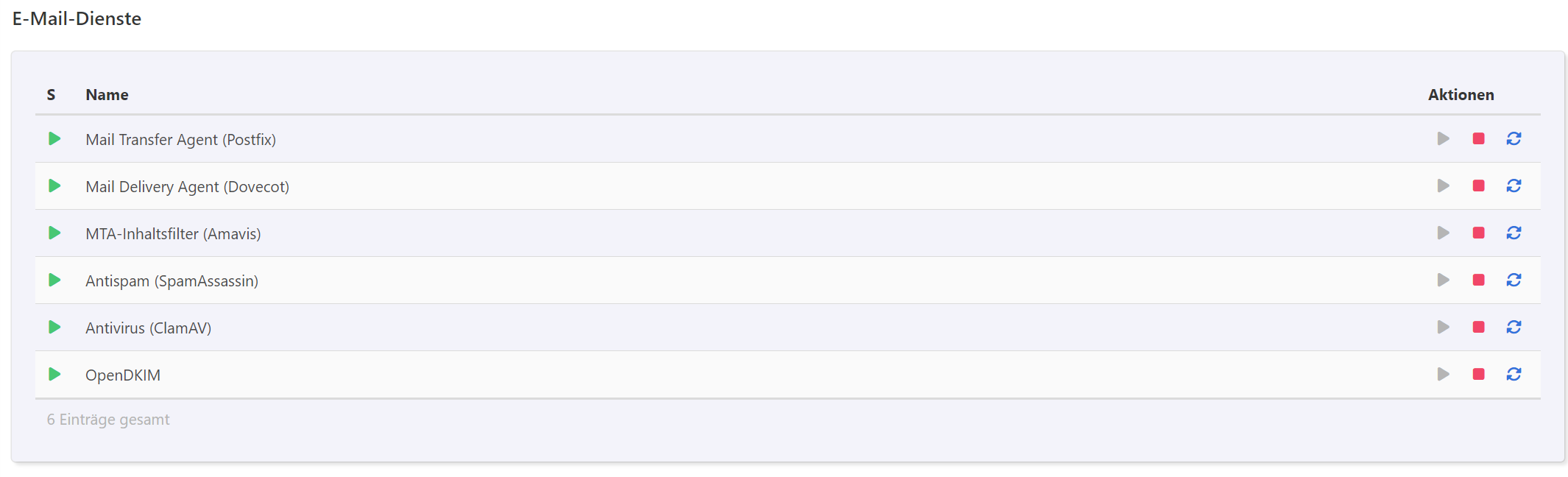1568x477 pixels.
Task: Start the Dovecot Mail Delivery Agent
Action: click(1443, 186)
